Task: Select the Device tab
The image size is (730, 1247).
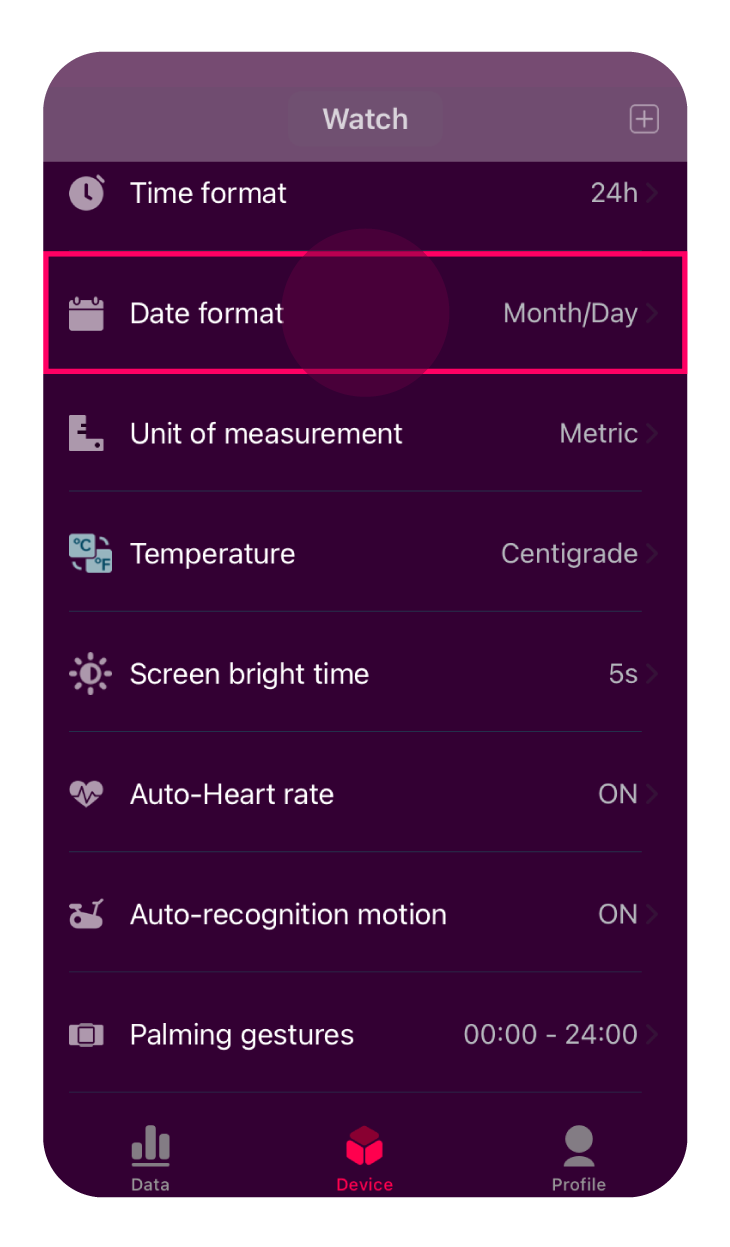Action: [x=365, y=1158]
